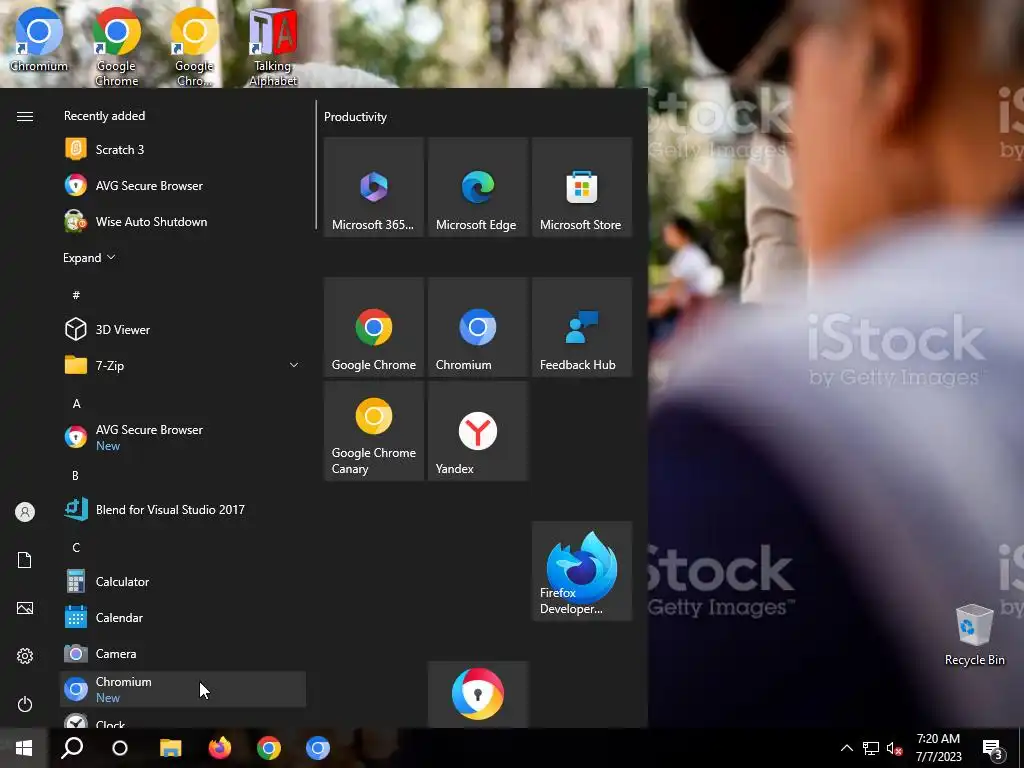Open the Action Center notifications

(x=993, y=748)
